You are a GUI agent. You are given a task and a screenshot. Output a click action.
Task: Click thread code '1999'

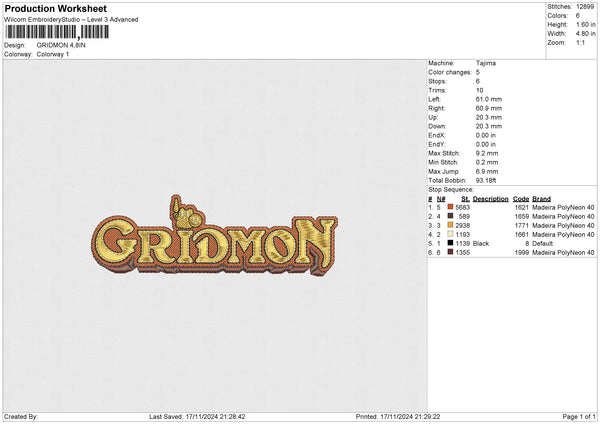pos(522,253)
